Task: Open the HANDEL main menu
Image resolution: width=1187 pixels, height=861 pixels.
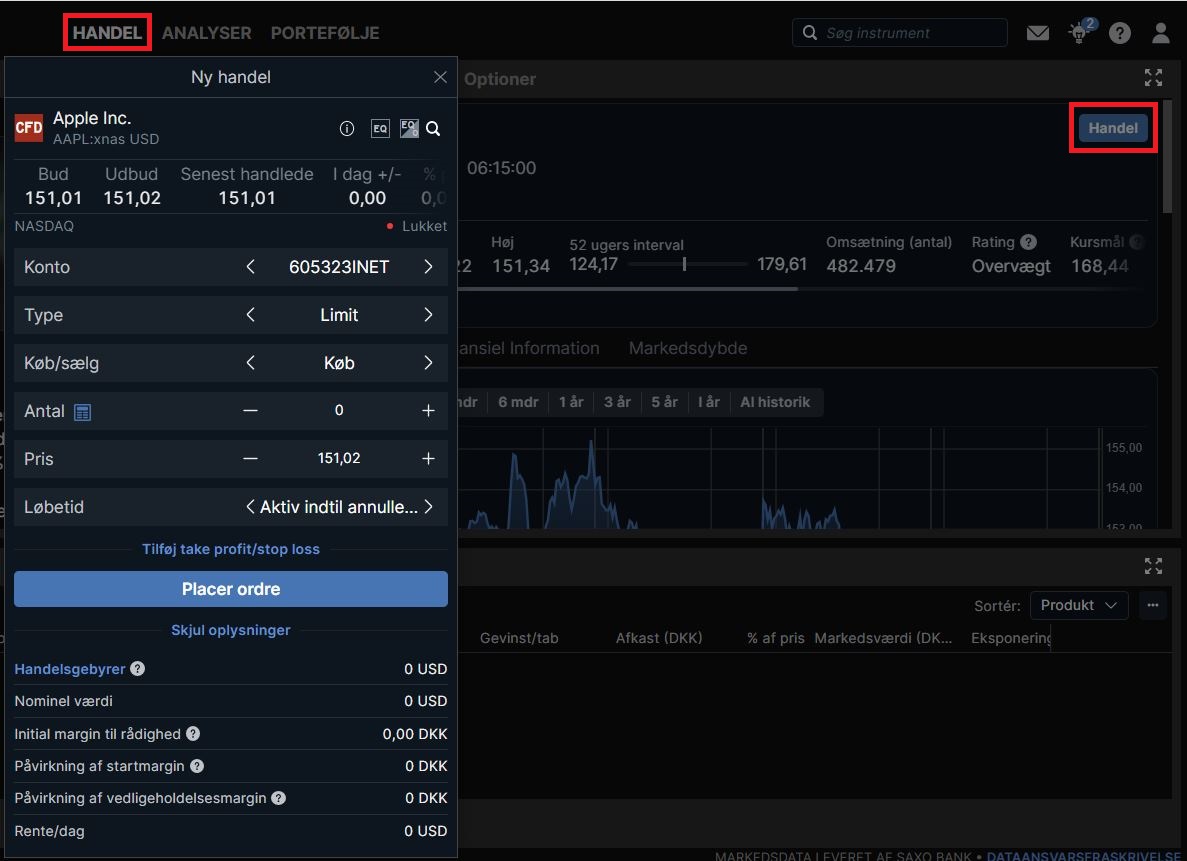Action: click(107, 33)
